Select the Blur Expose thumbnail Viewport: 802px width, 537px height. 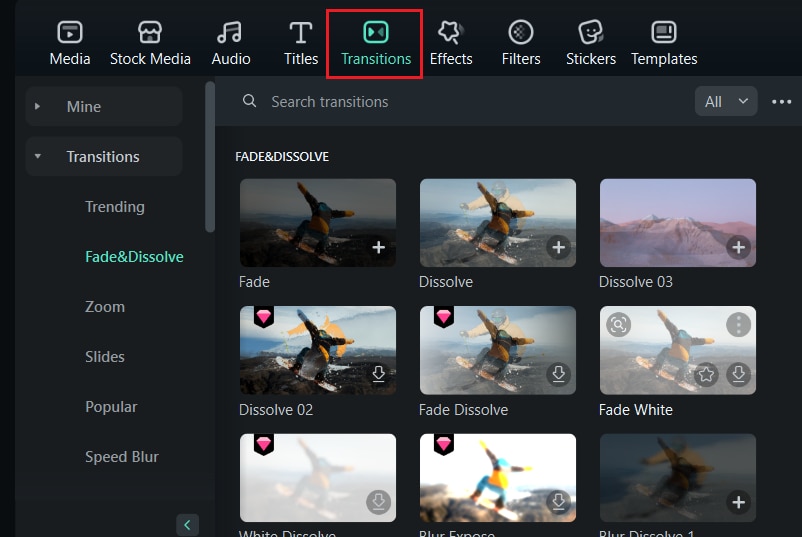(x=498, y=478)
